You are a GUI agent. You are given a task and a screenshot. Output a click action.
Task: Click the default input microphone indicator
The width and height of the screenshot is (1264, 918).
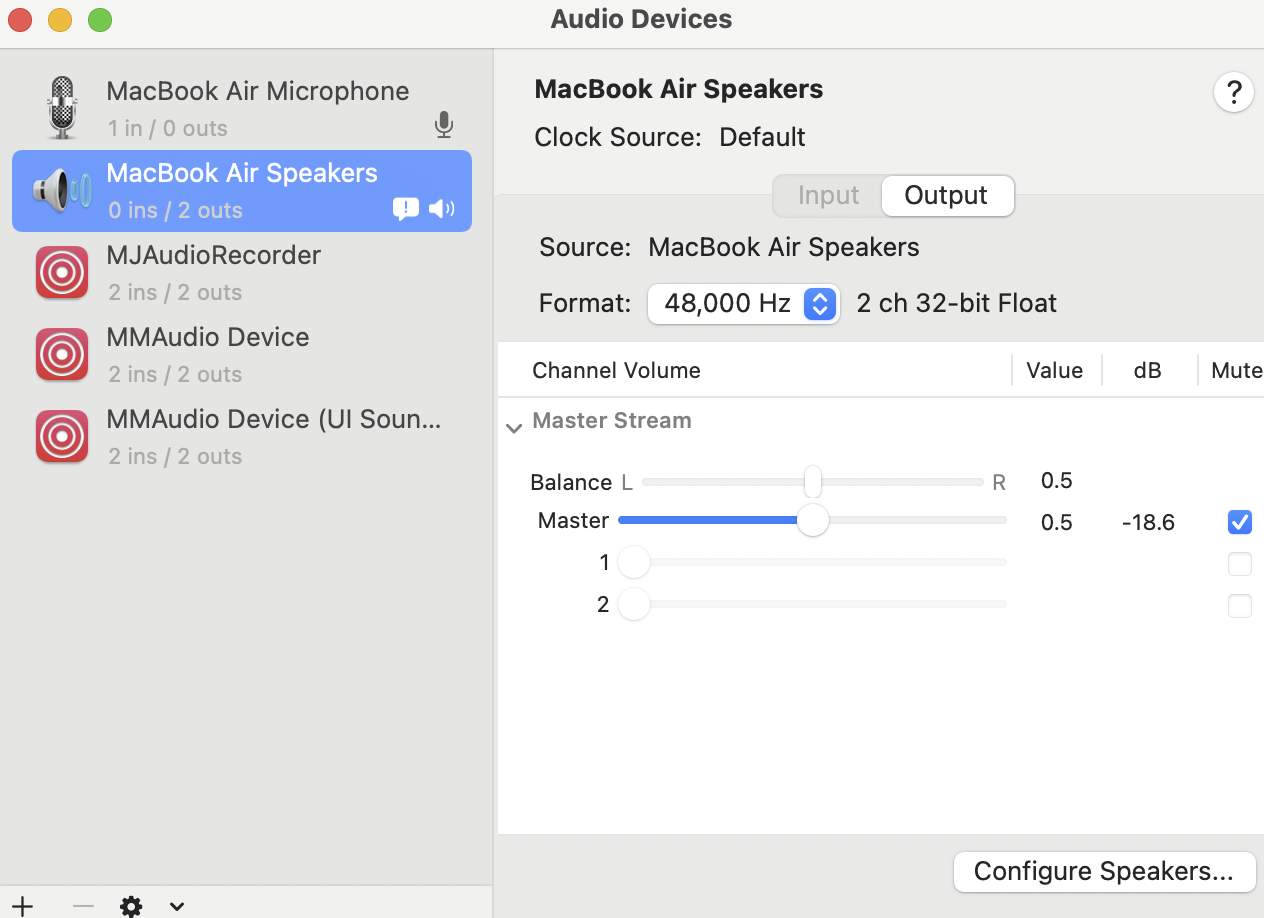point(444,125)
